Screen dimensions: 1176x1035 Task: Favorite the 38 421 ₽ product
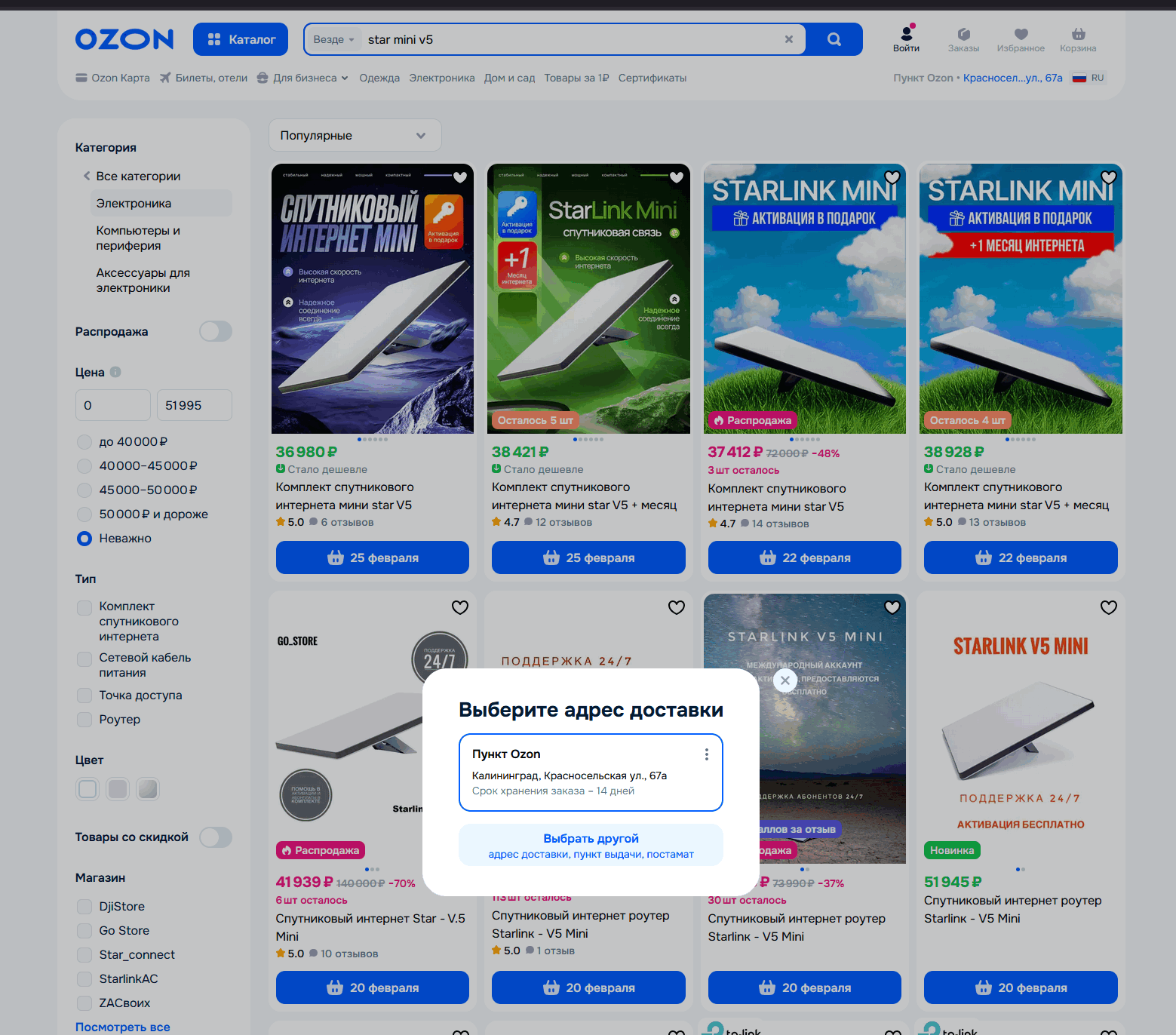click(676, 177)
